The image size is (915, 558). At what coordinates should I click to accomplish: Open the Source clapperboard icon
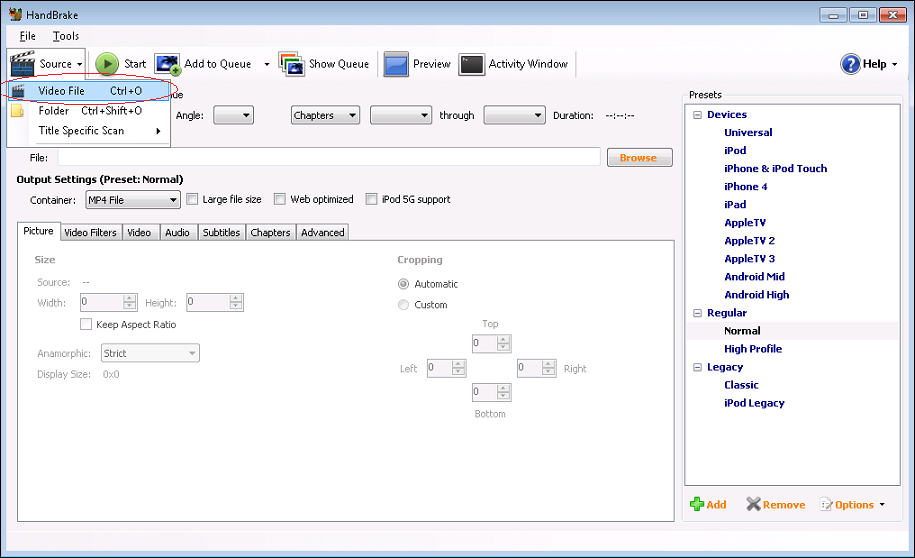tap(22, 64)
